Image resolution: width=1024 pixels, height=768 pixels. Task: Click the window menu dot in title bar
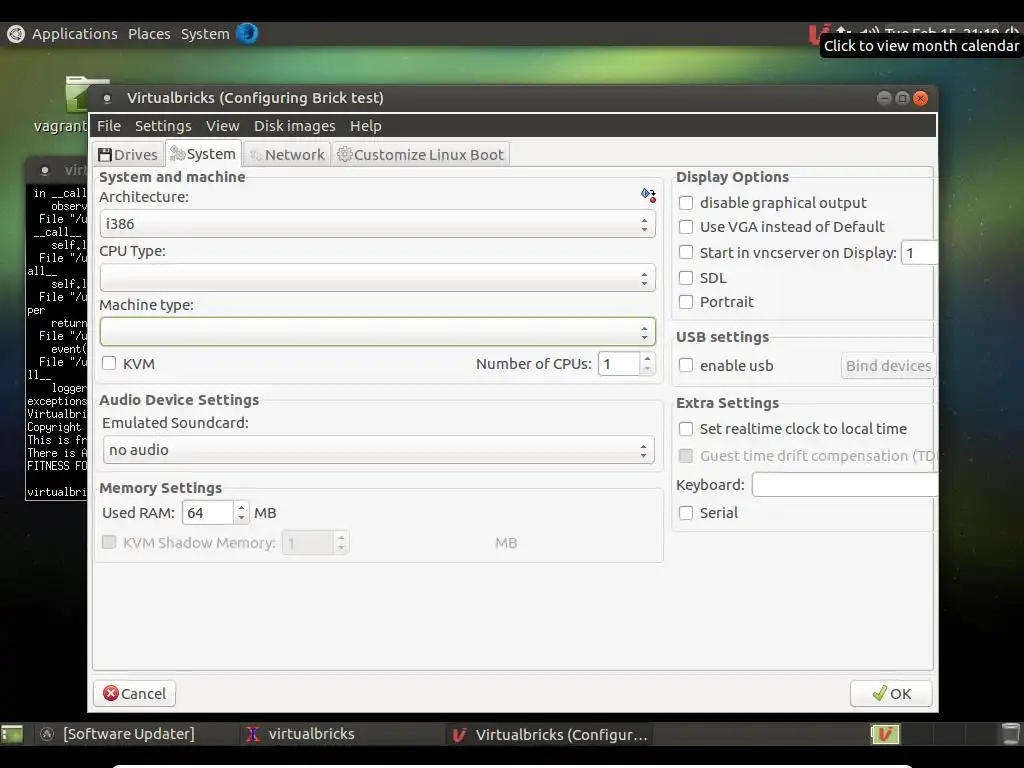click(107, 99)
